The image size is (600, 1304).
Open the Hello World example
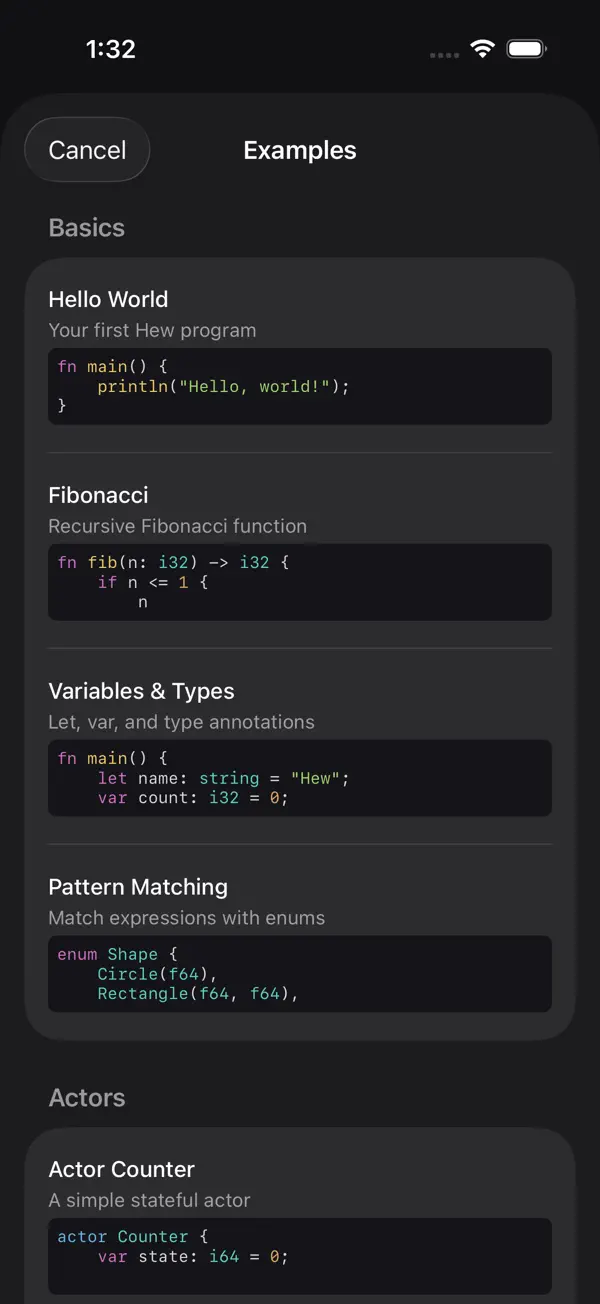108,299
